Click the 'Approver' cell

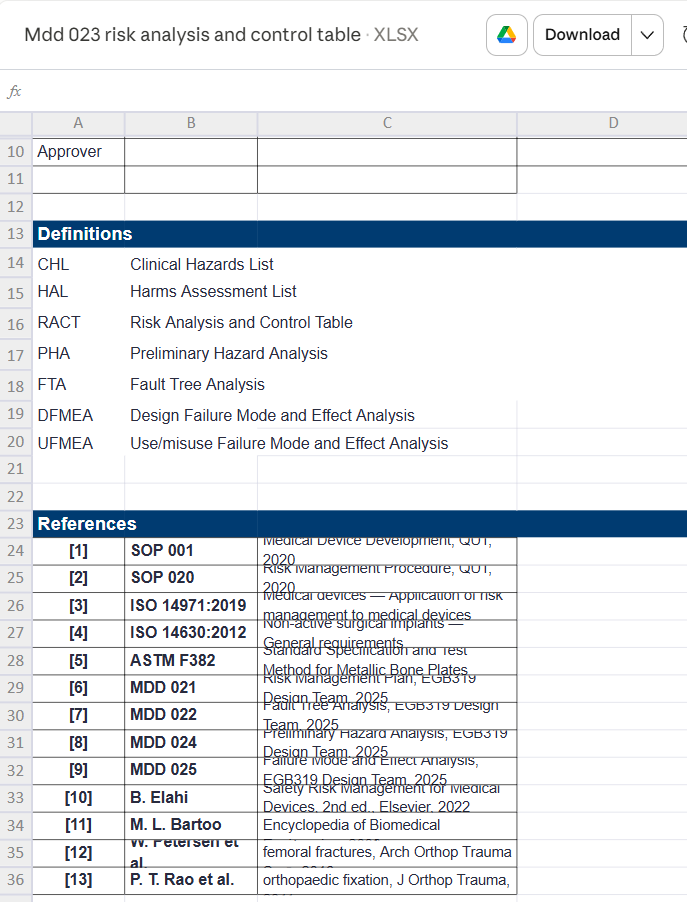point(78,152)
